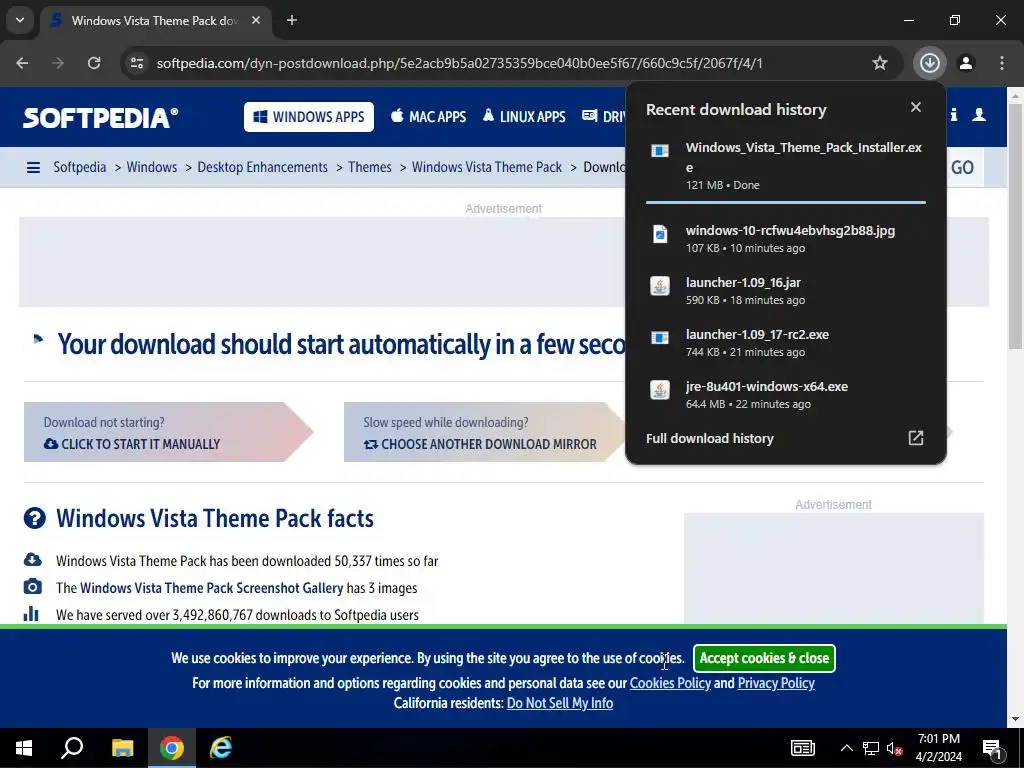The image size is (1024, 768).
Task: Click the GO search button
Action: (962, 168)
